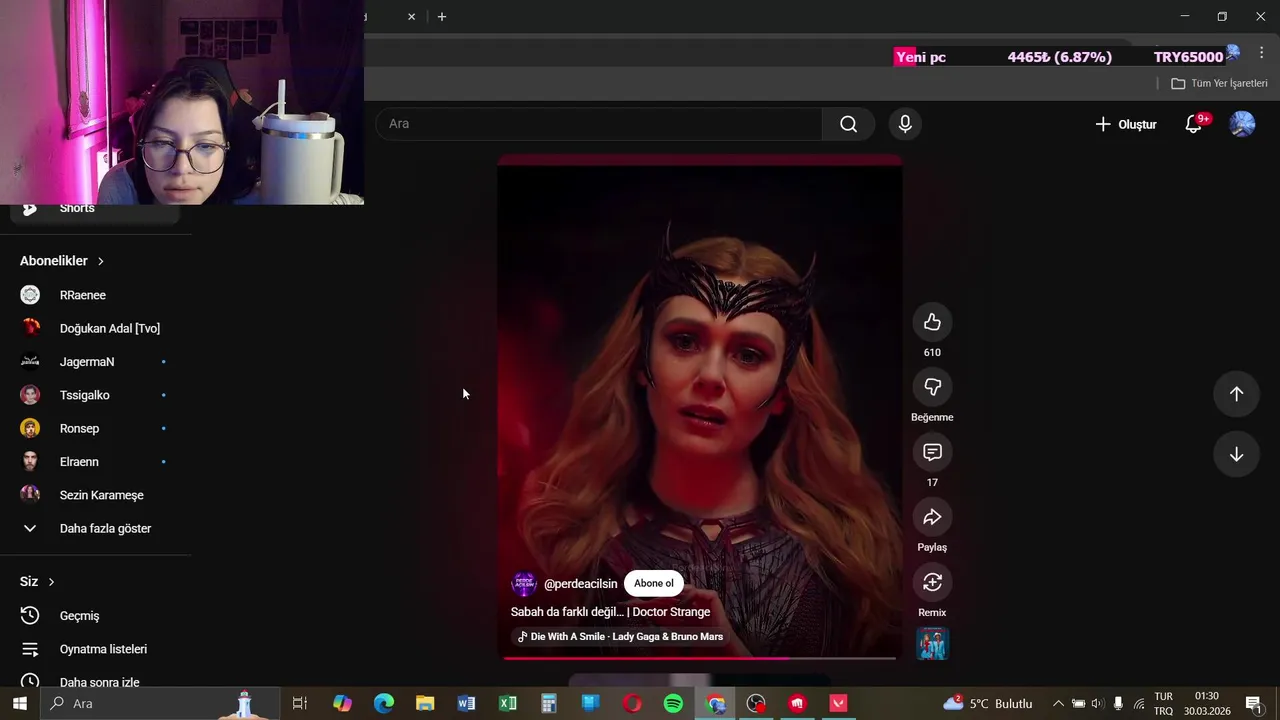Open Geçmiş watch history

click(95, 616)
